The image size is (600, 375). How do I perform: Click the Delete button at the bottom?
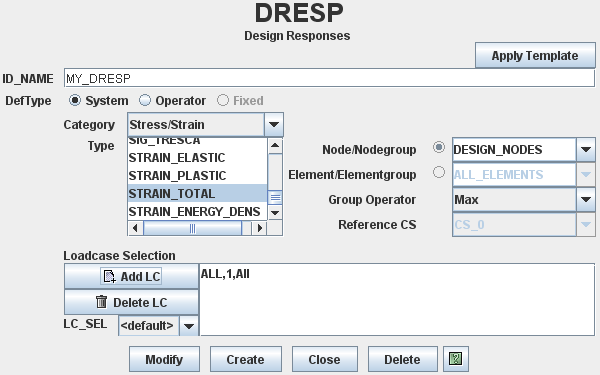tap(402, 359)
